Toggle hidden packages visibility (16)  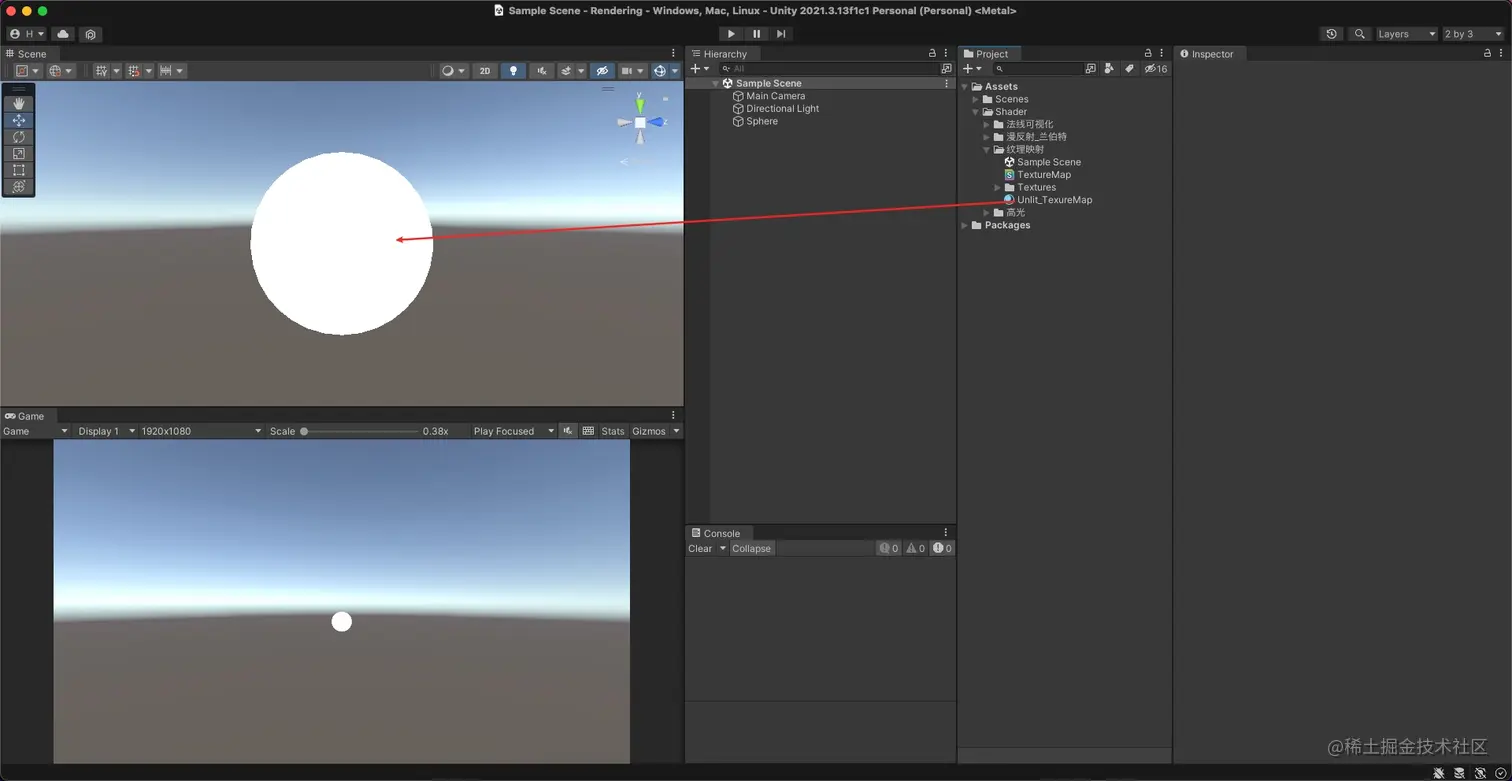1156,69
